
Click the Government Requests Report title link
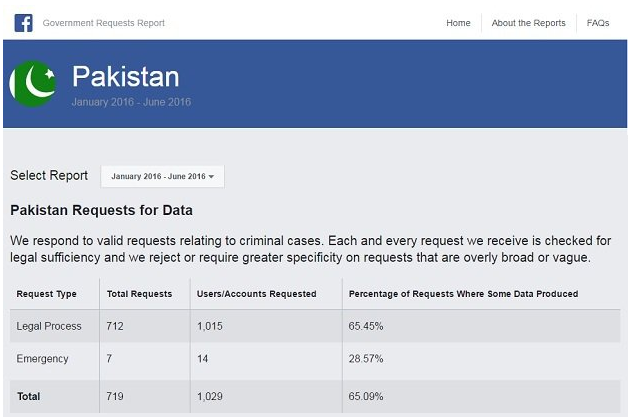[104, 23]
